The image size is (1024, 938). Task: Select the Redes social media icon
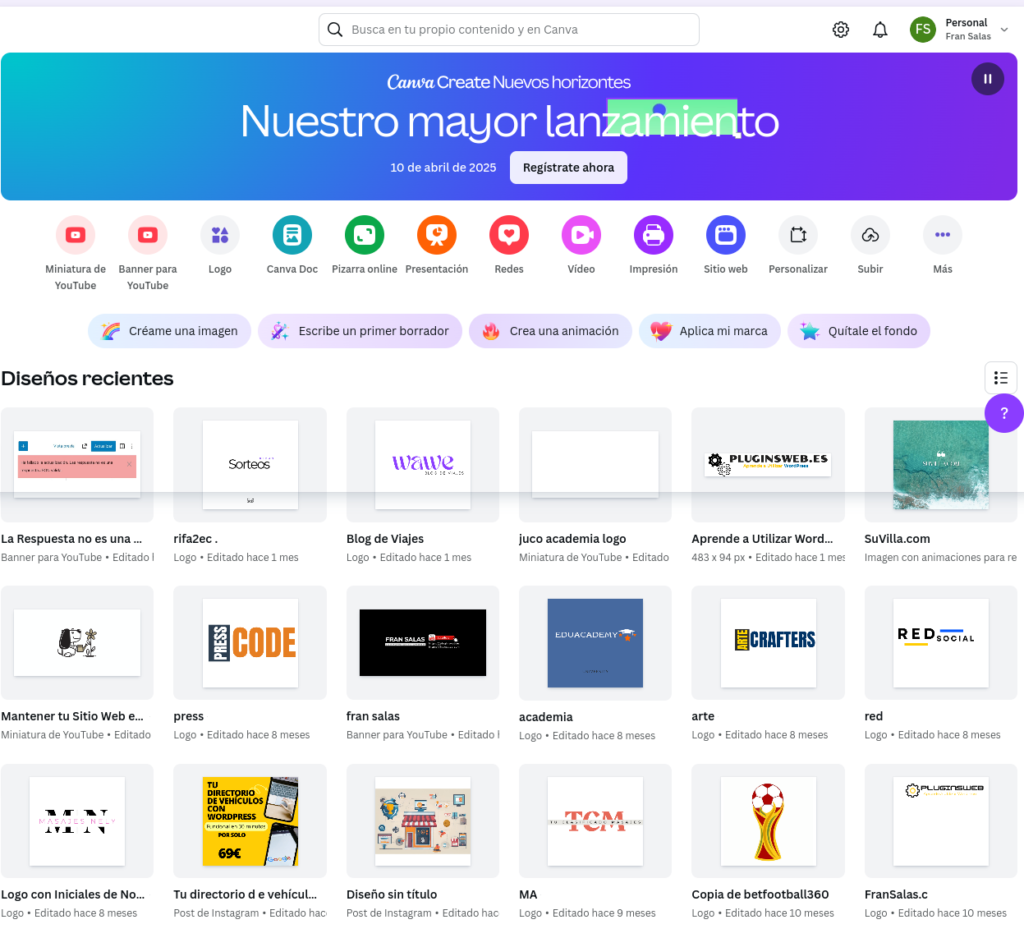click(x=509, y=234)
